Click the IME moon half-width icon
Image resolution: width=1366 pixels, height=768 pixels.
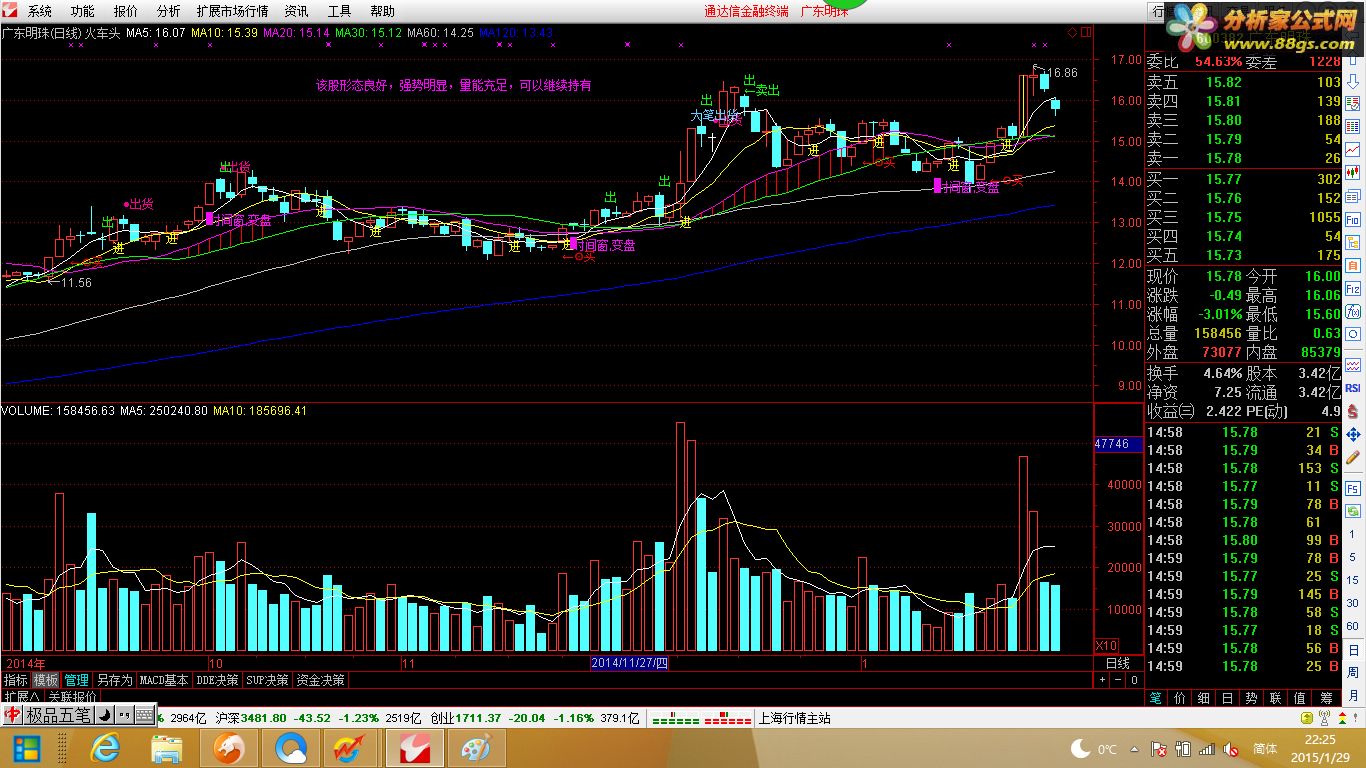tap(104, 715)
